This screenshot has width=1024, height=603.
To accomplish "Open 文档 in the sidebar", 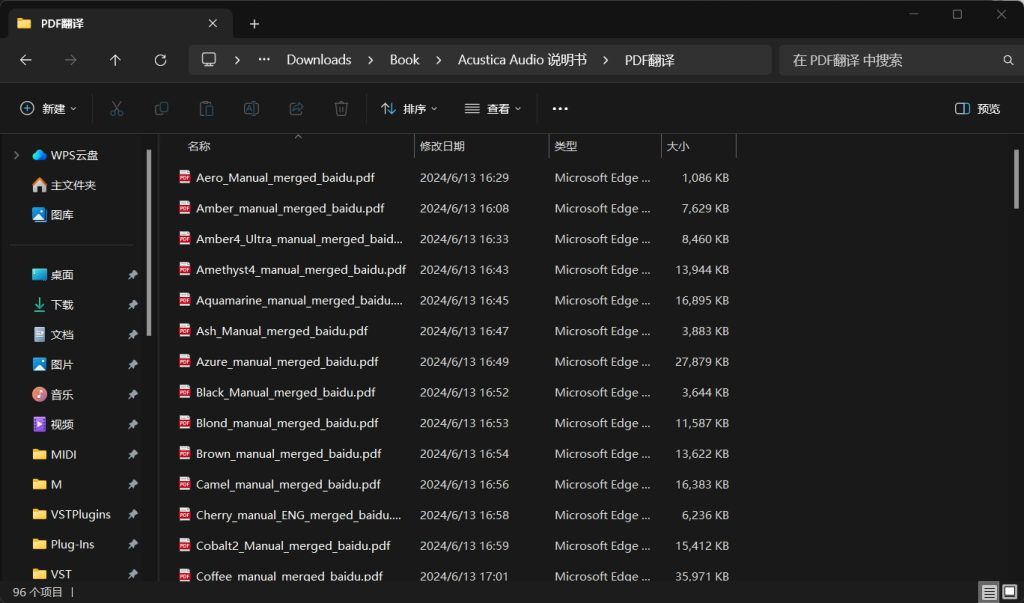I will (x=53, y=334).
